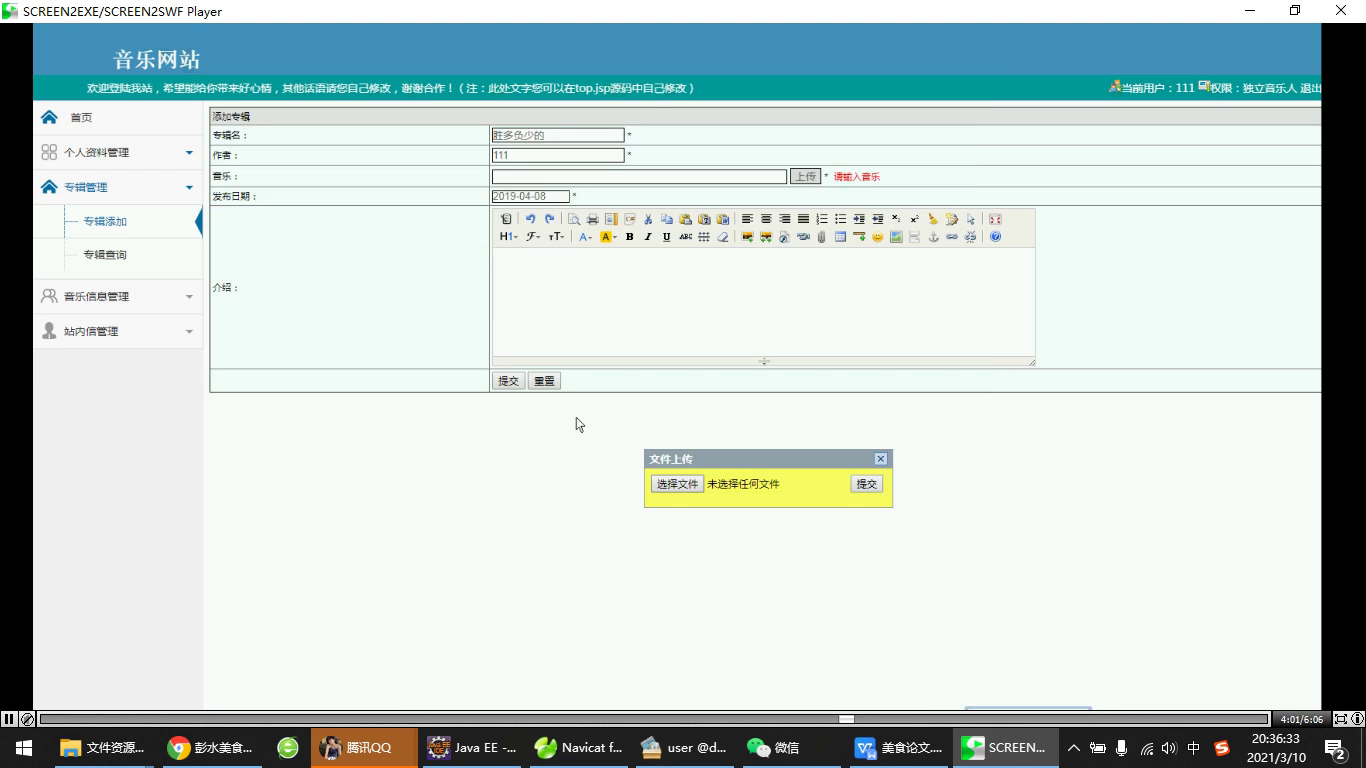Image resolution: width=1366 pixels, height=768 pixels.
Task: Click the print icon in editor toolbar
Action: pyautogui.click(x=592, y=219)
